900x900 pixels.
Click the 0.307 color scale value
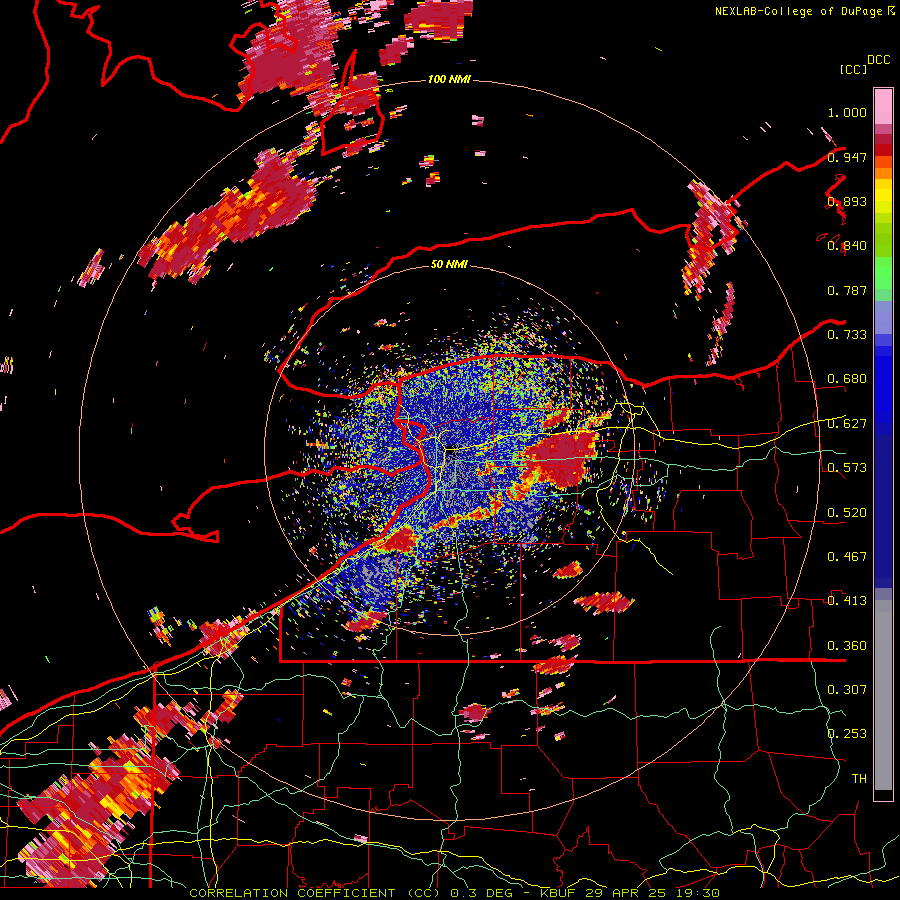tap(847, 690)
